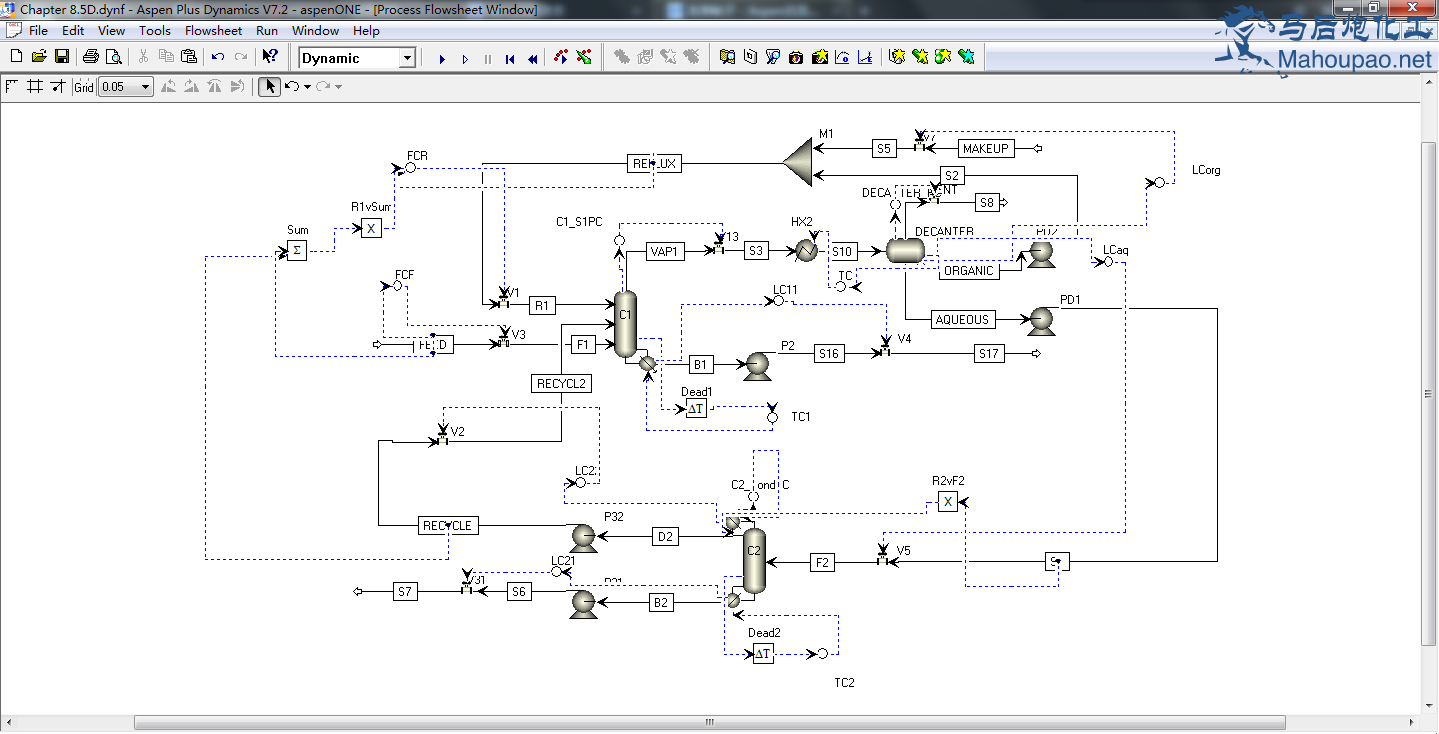This screenshot has width=1439, height=734.
Task: Toggle the snap-to-grid hash icon
Action: click(35, 86)
